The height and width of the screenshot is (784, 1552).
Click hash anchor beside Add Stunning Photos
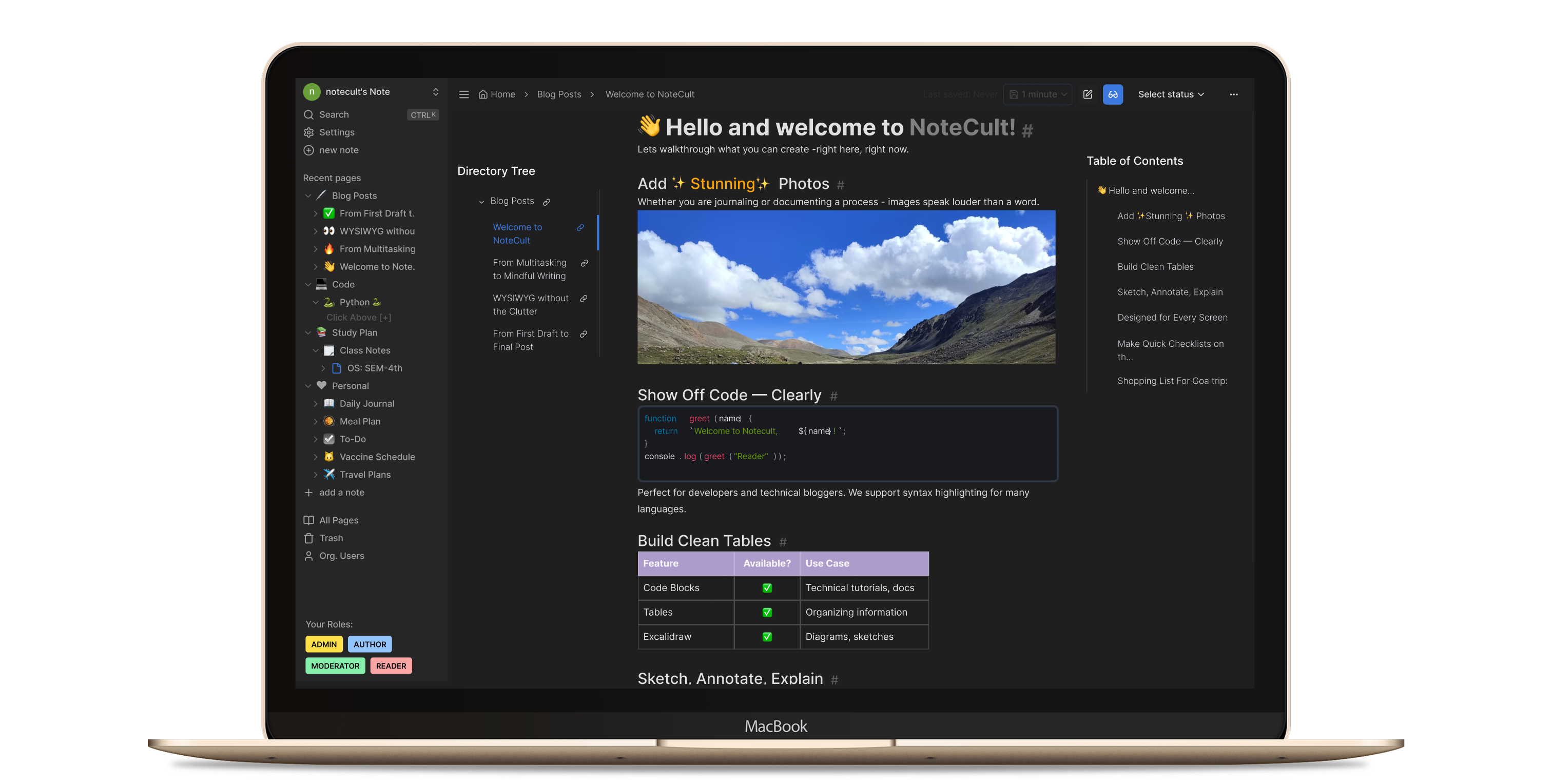[841, 185]
